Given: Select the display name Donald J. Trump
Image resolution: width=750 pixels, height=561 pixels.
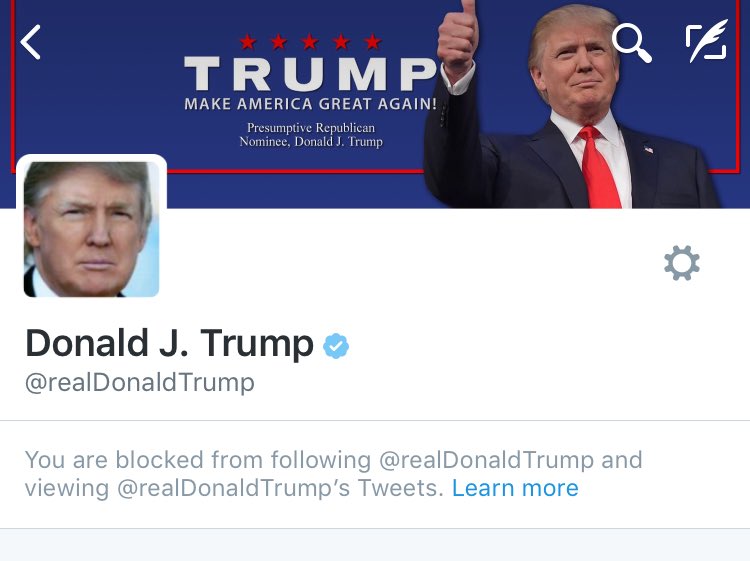Looking at the screenshot, I should pos(169,343).
